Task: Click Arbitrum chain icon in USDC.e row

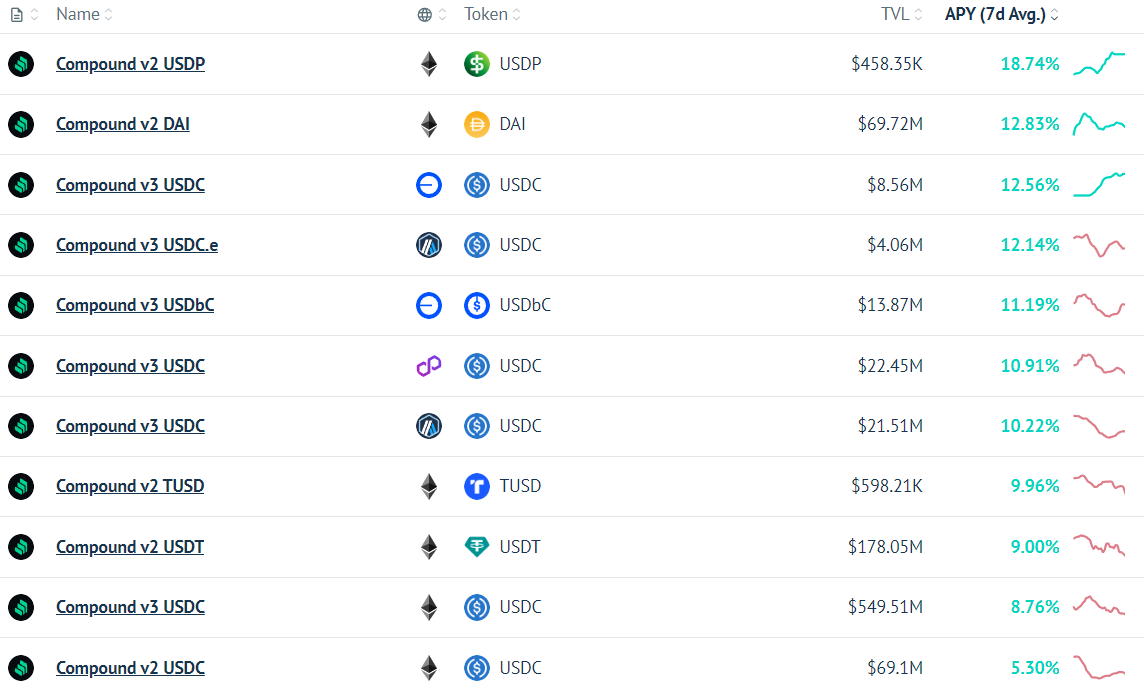Action: (x=429, y=245)
